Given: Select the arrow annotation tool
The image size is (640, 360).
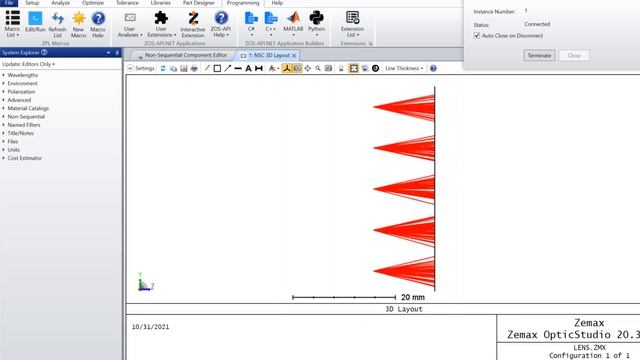Looking at the screenshot, I should pos(228,68).
